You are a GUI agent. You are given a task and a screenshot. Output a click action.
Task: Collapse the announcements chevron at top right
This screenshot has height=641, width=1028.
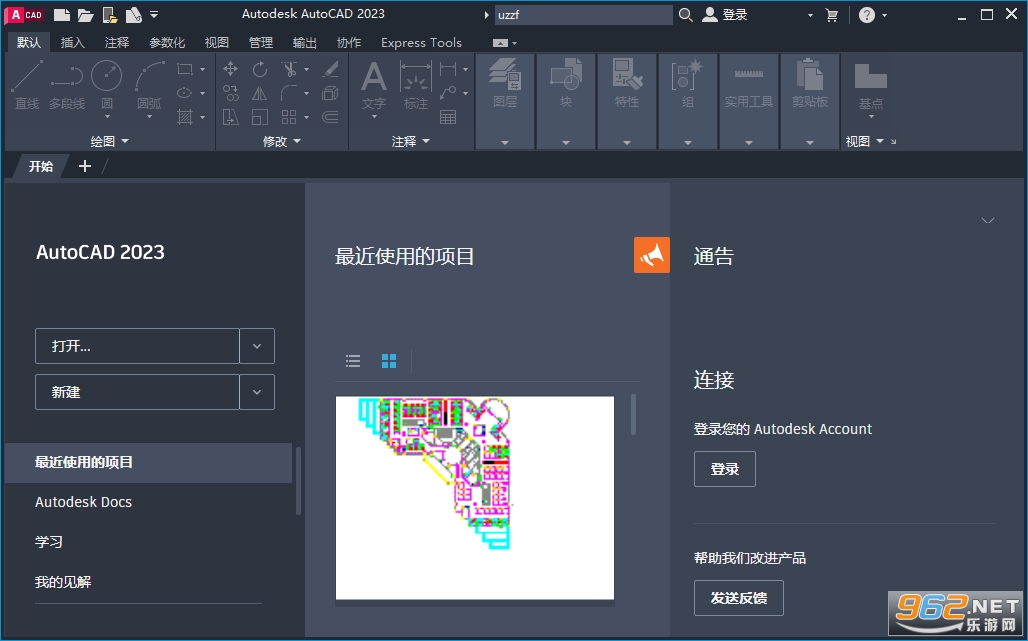(987, 220)
